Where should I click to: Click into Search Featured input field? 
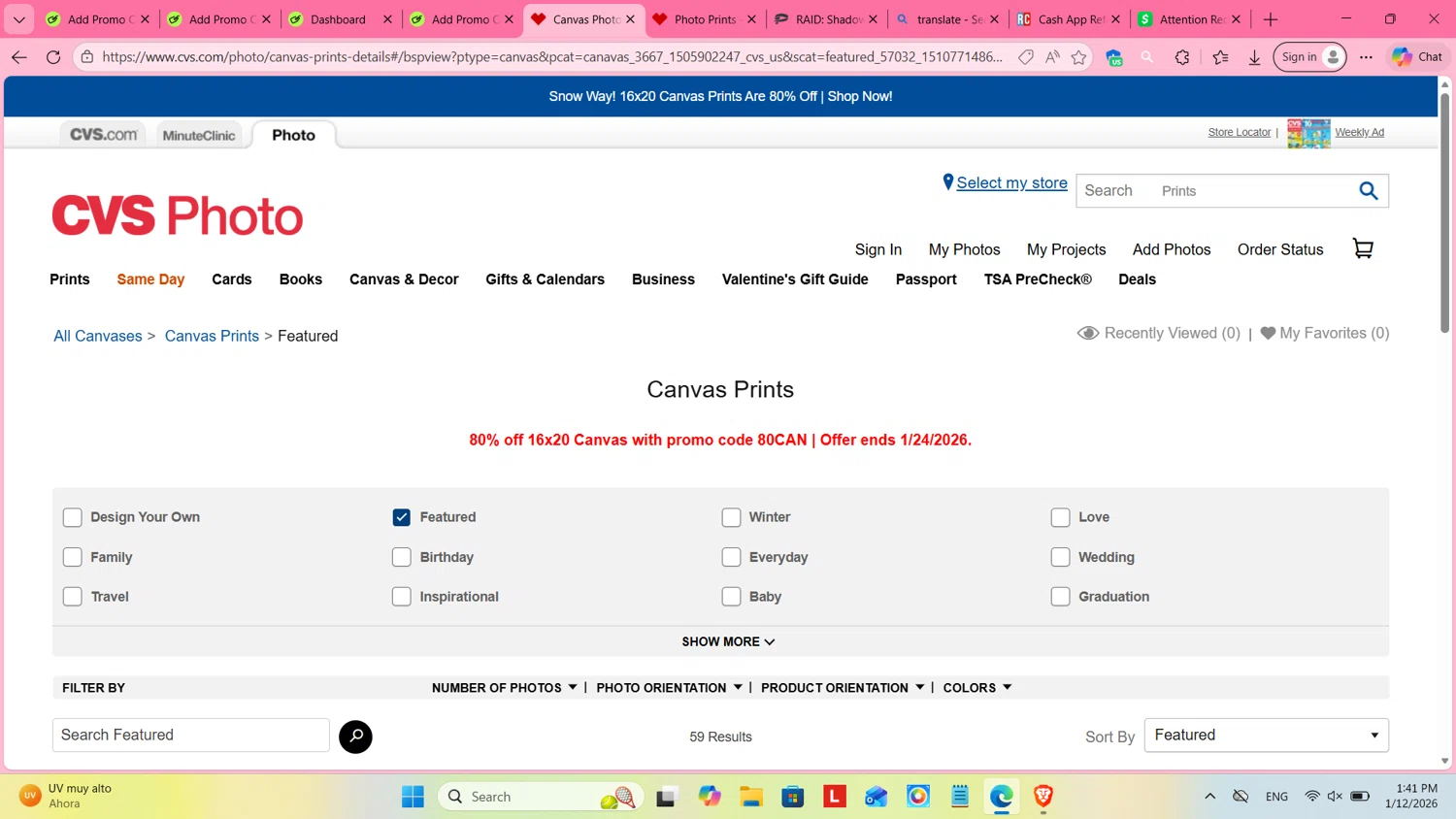coord(191,736)
